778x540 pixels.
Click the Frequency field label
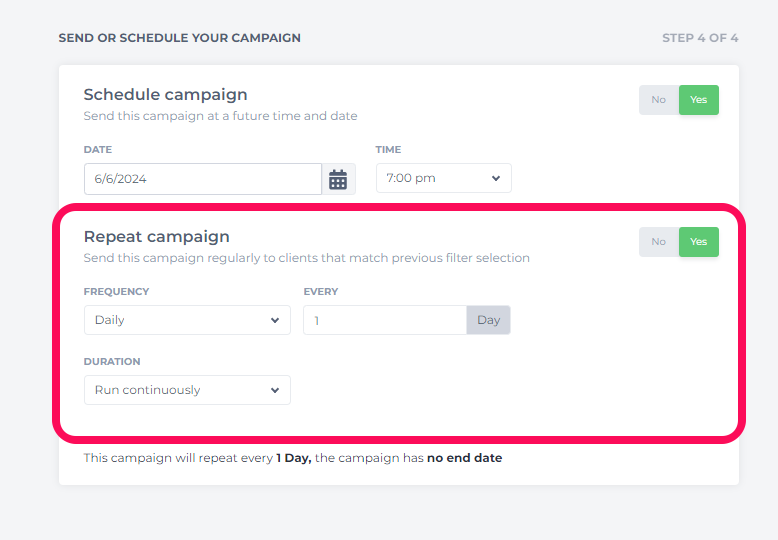pos(117,291)
